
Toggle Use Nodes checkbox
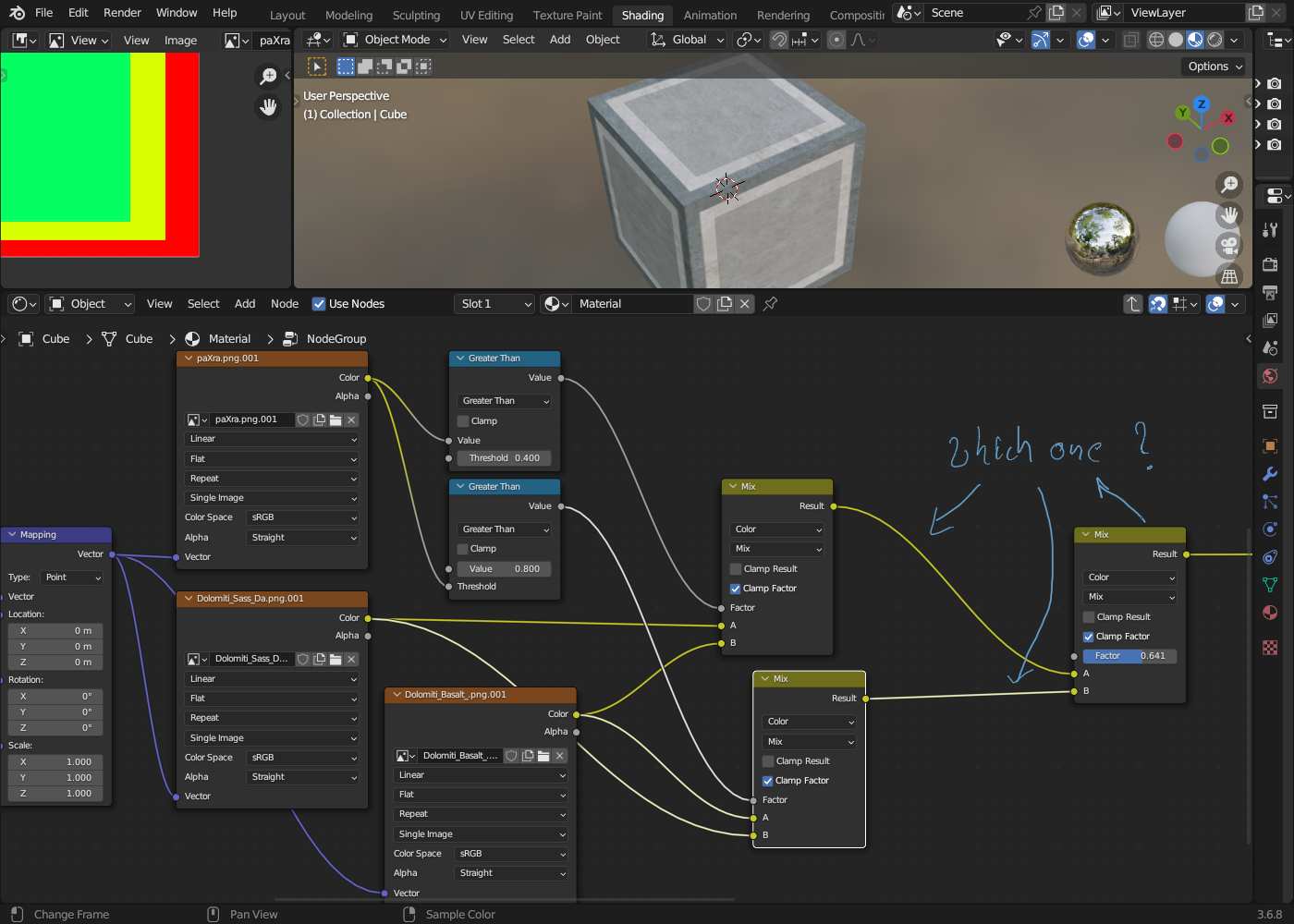point(319,304)
